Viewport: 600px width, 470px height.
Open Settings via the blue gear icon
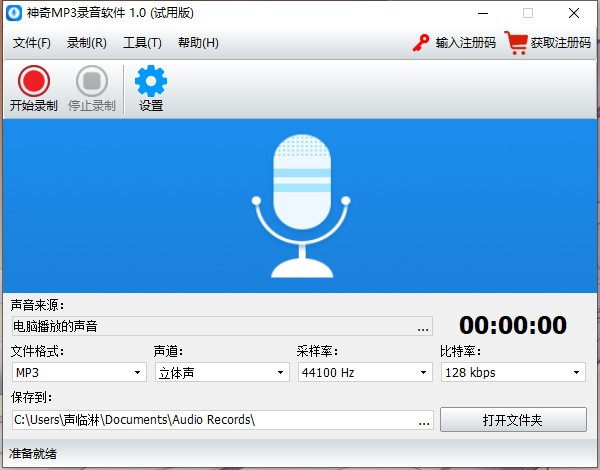[151, 81]
